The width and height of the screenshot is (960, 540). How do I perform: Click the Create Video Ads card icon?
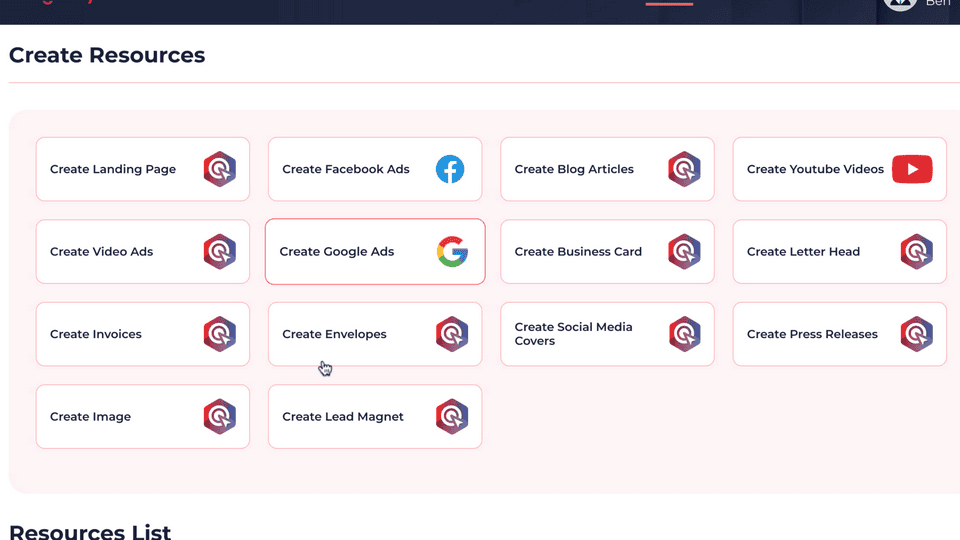(x=220, y=252)
